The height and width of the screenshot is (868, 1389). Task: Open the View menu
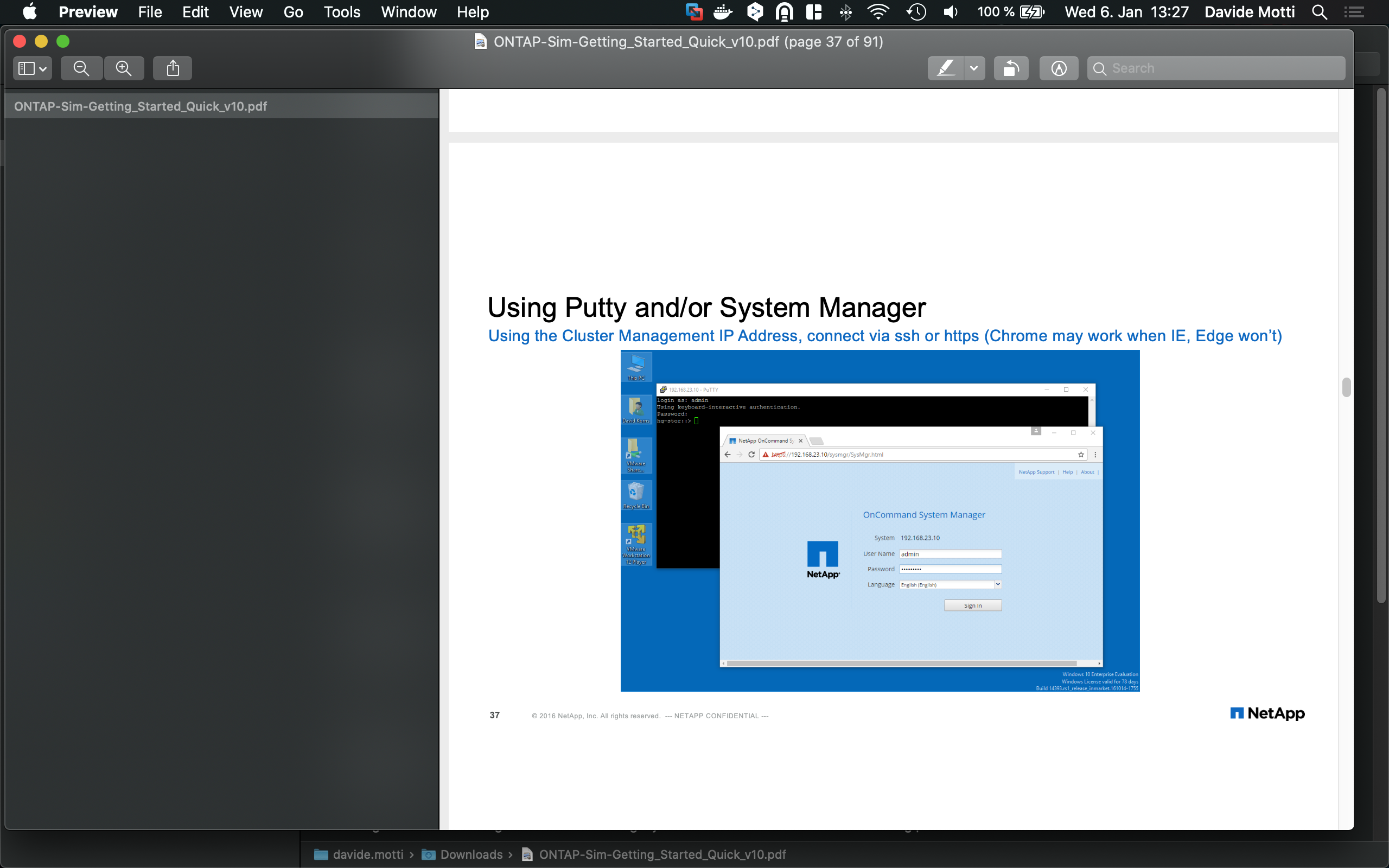point(246,12)
